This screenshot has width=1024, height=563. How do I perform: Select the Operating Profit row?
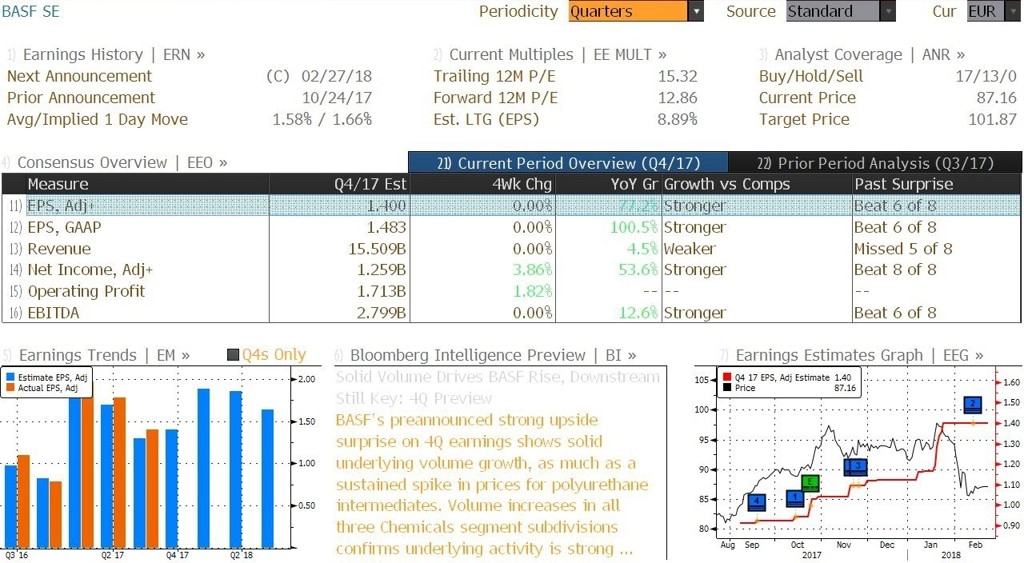coord(511,291)
